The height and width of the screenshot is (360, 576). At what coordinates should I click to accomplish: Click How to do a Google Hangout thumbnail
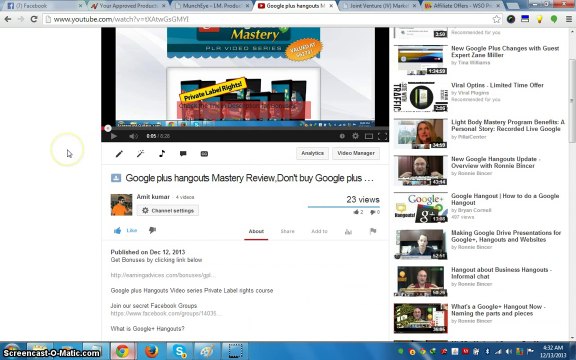click(x=421, y=207)
